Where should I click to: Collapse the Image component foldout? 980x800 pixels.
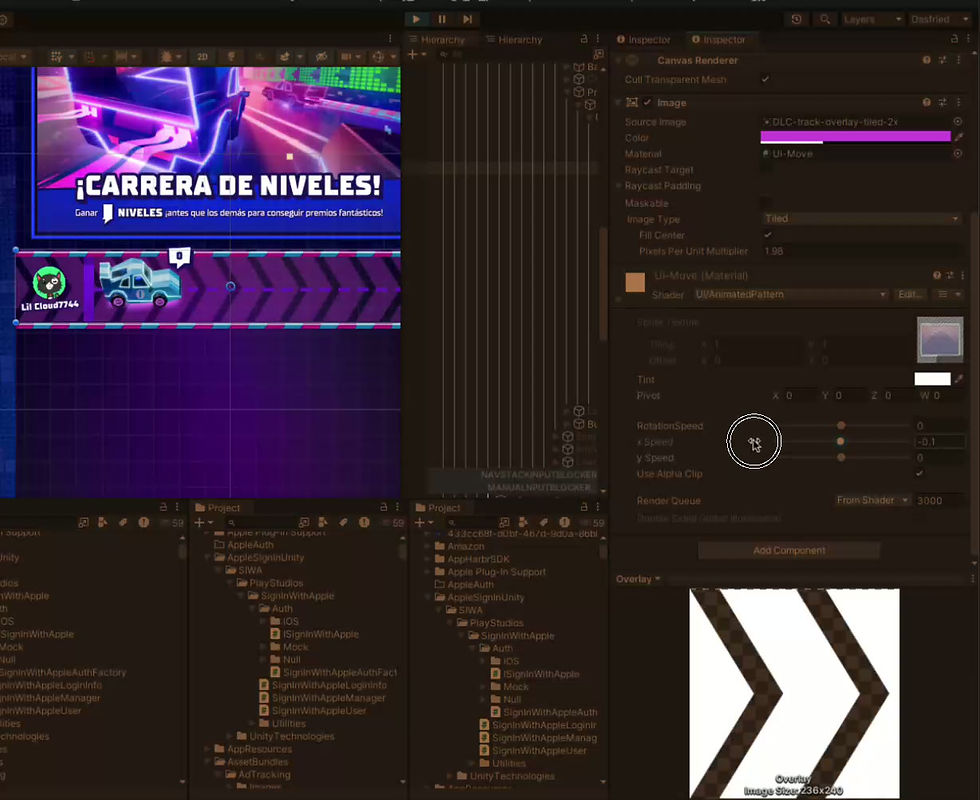[x=619, y=102]
